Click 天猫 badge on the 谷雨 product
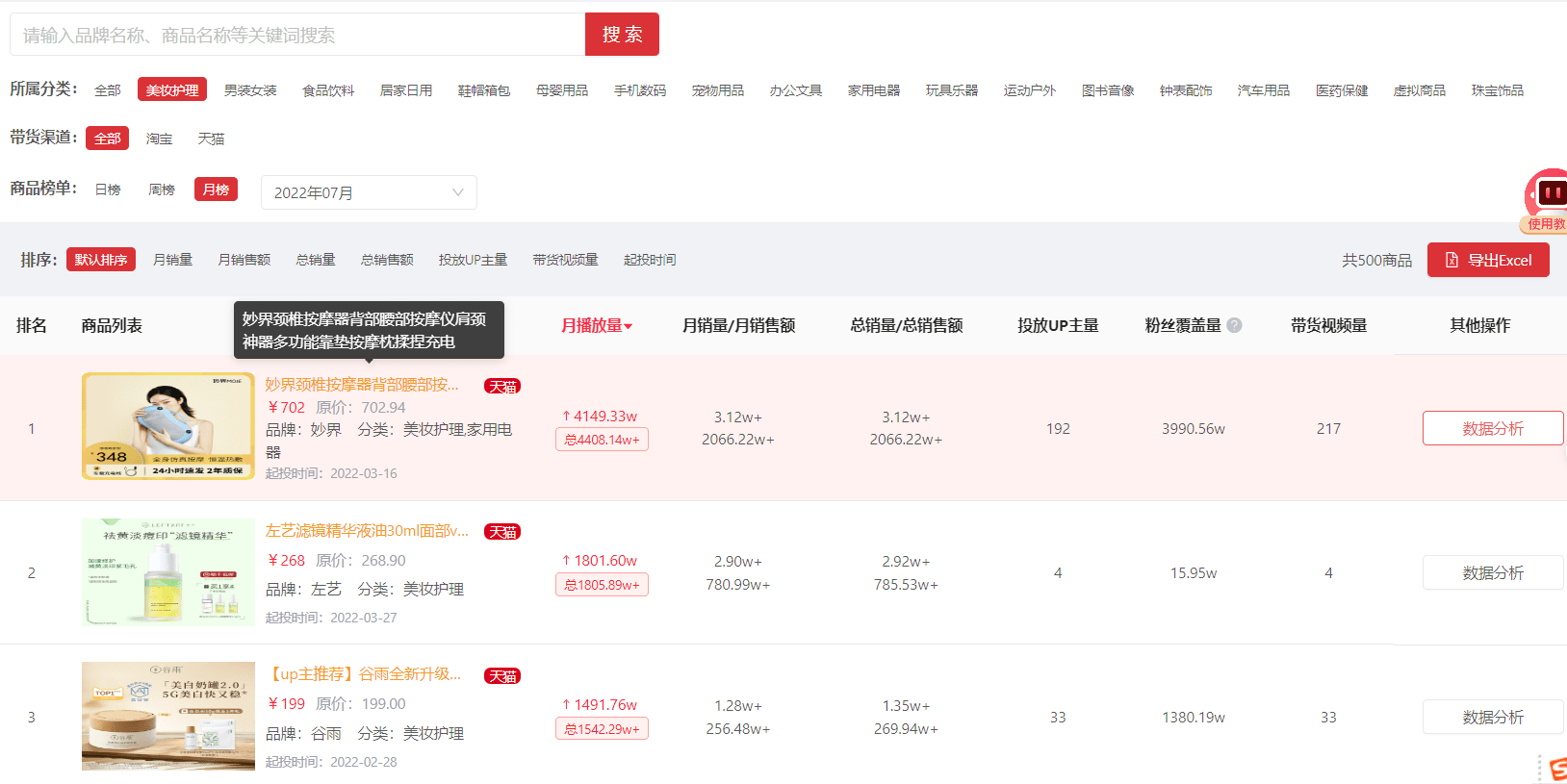1567x784 pixels. coord(502,676)
